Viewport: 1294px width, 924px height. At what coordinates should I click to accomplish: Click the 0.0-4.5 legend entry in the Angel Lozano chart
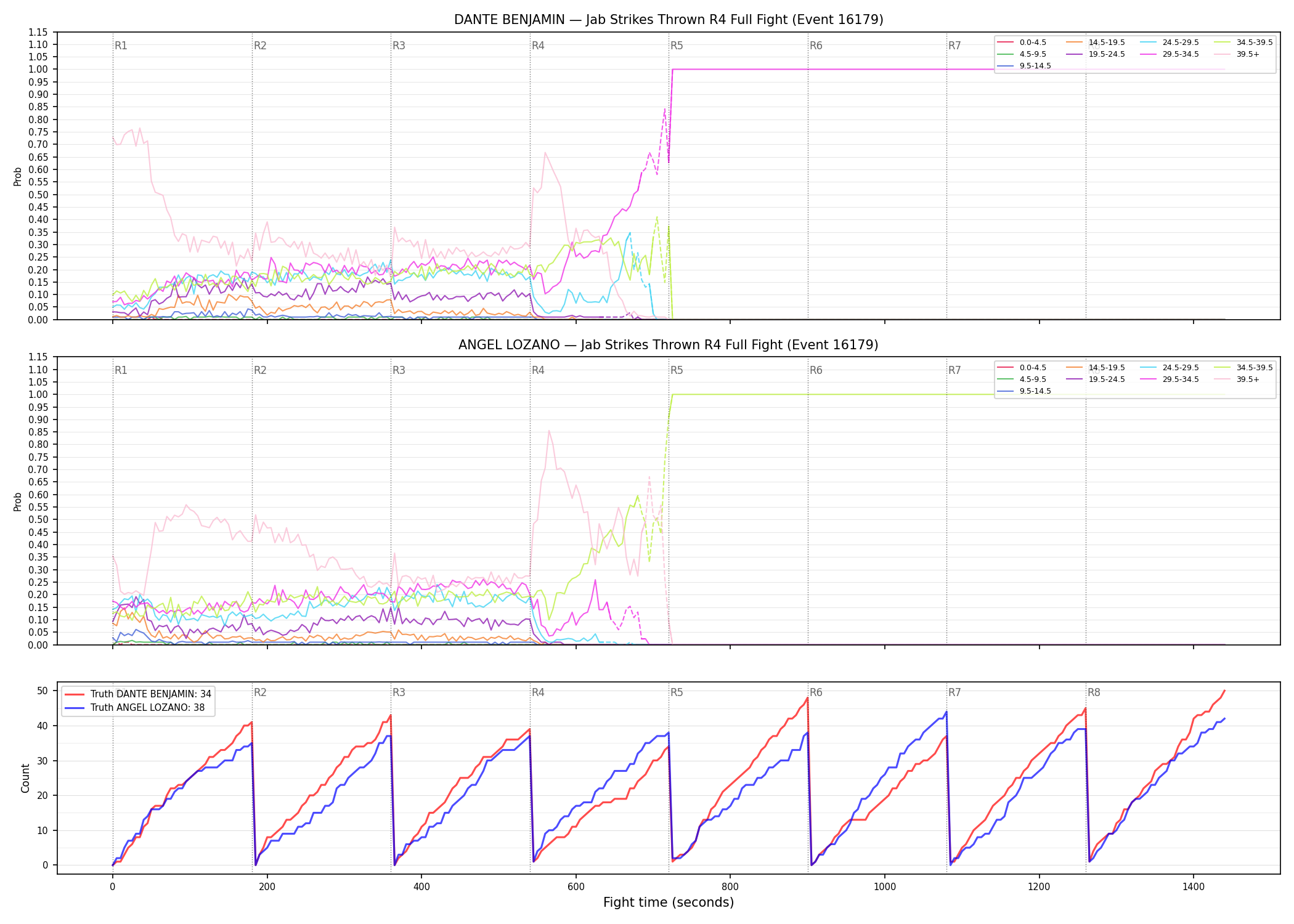click(1022, 368)
